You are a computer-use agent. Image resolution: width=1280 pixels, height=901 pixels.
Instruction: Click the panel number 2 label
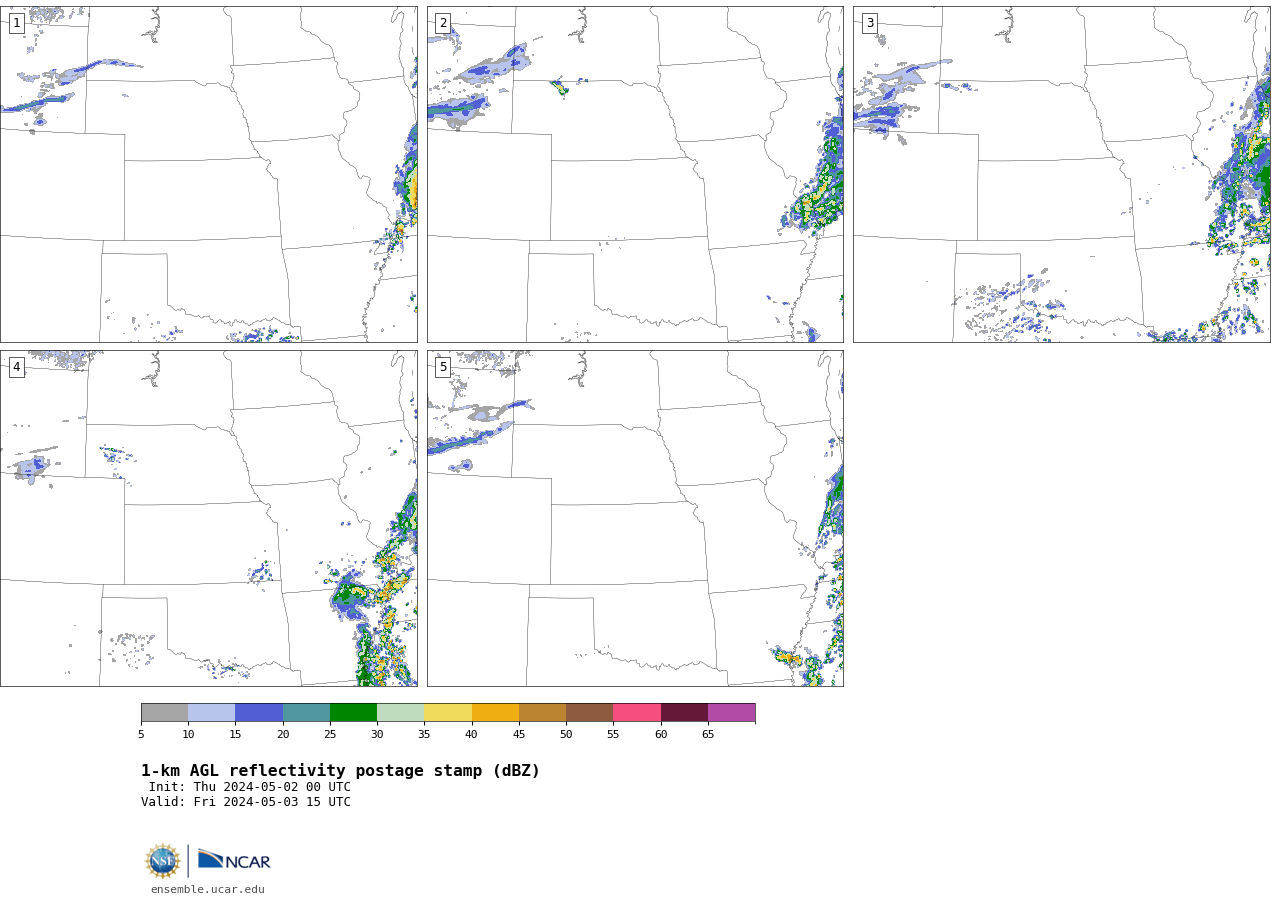coord(443,23)
